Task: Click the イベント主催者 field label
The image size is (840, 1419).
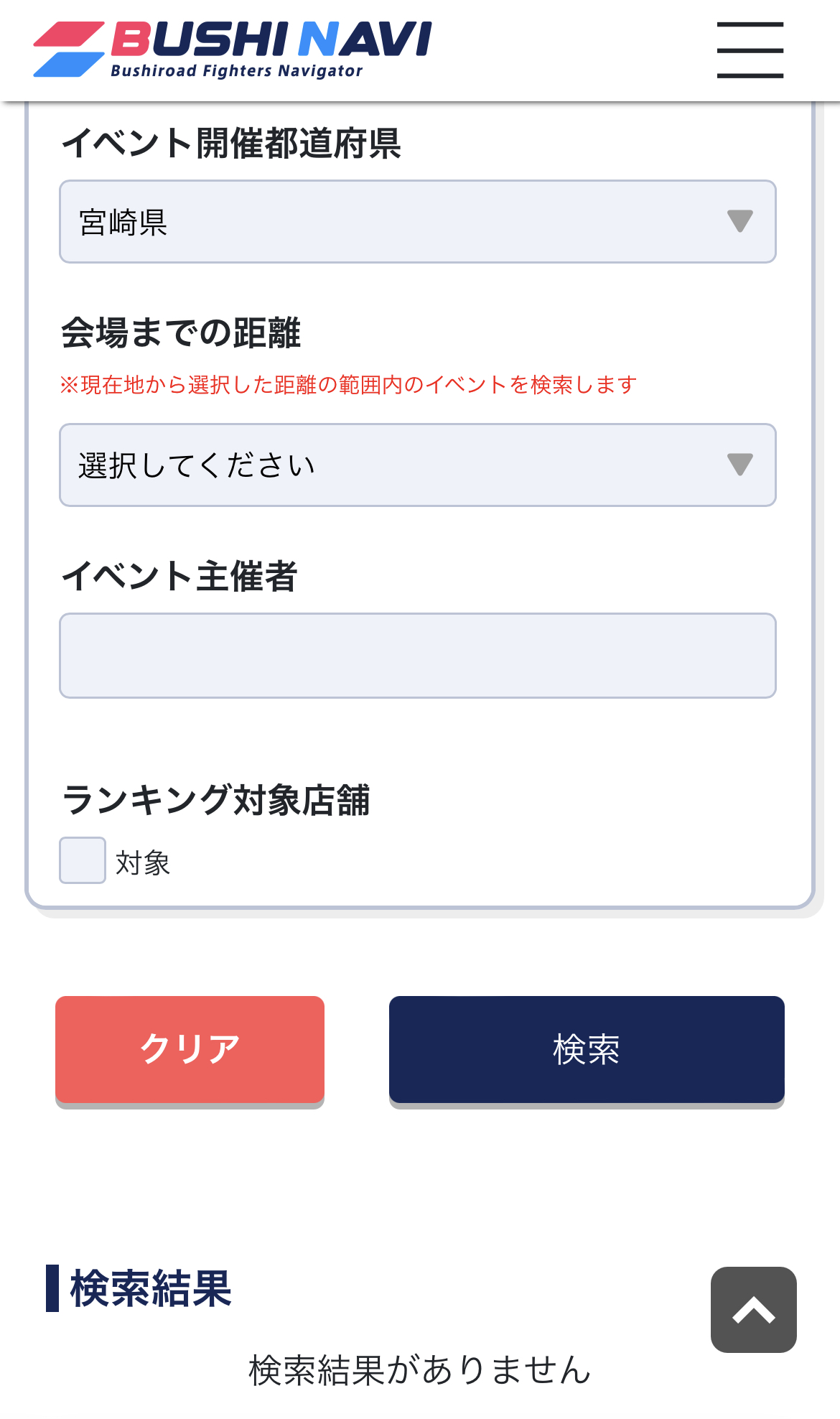Action: 179,577
